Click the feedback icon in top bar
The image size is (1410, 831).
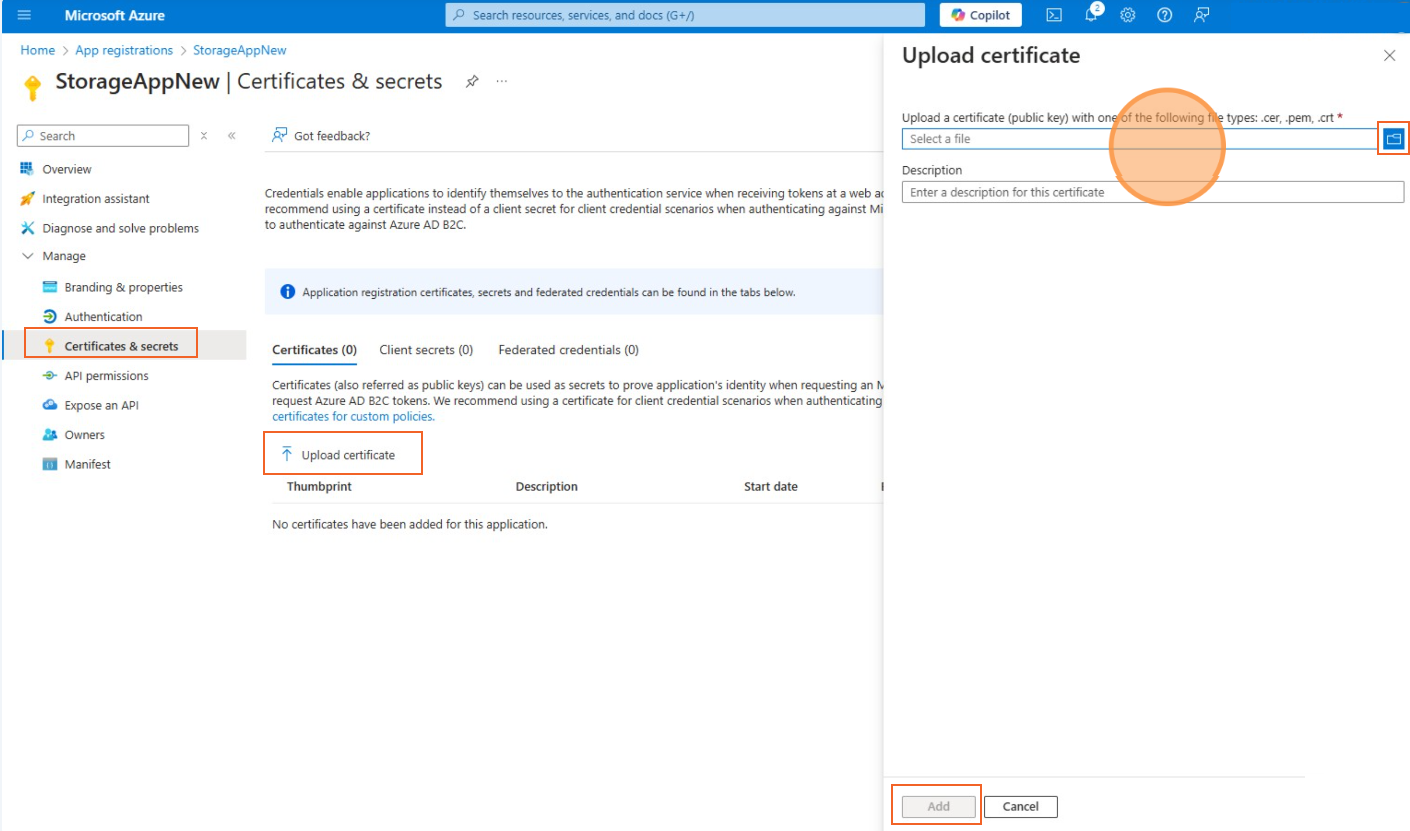1201,15
